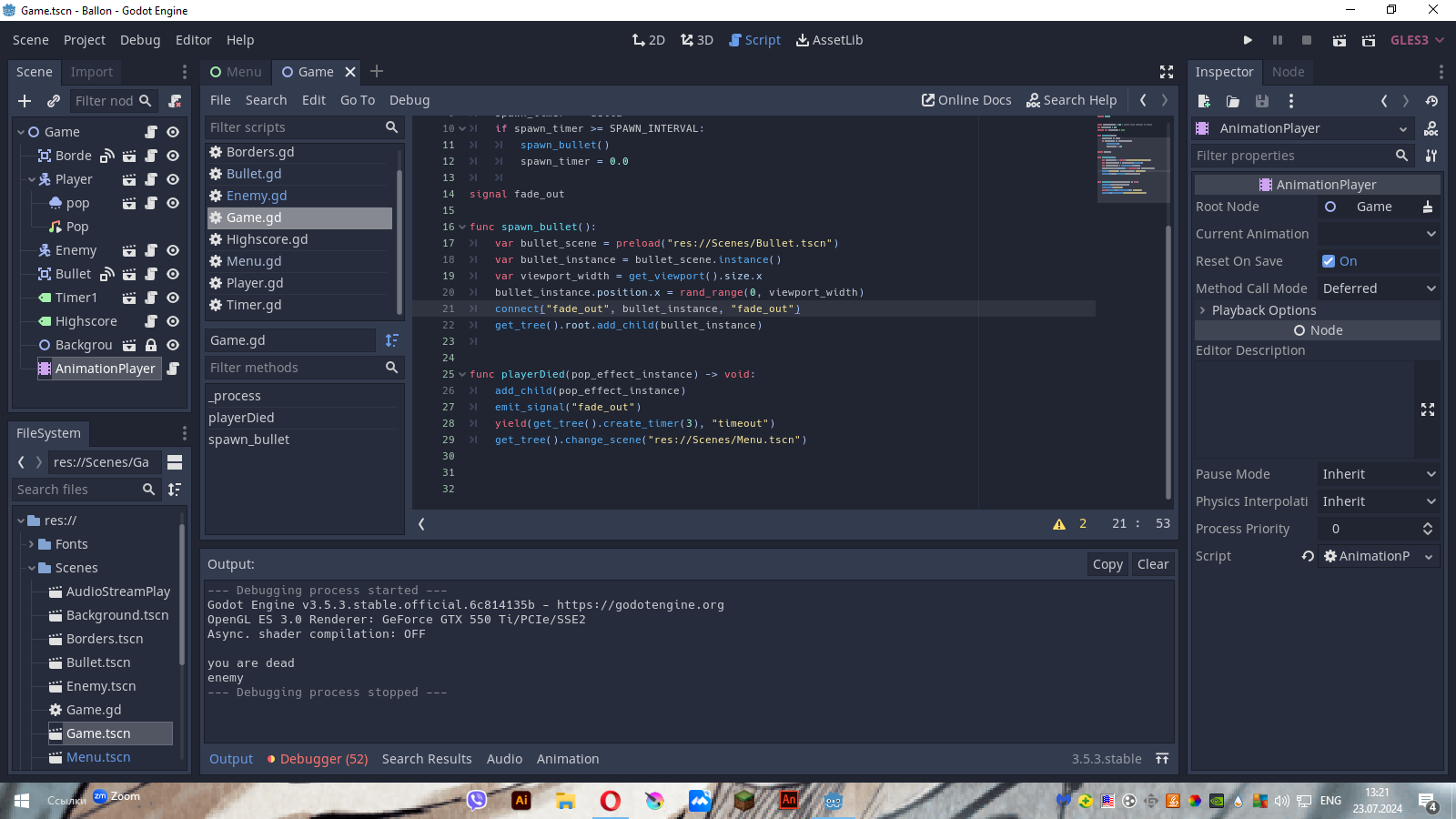
Task: Uncheck the Reset On Save checkbox
Action: coord(1329,261)
